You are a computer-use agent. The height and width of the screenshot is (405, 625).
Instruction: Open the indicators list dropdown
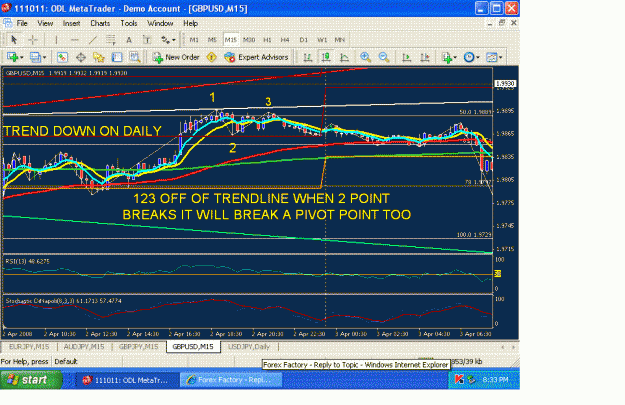click(x=449, y=57)
